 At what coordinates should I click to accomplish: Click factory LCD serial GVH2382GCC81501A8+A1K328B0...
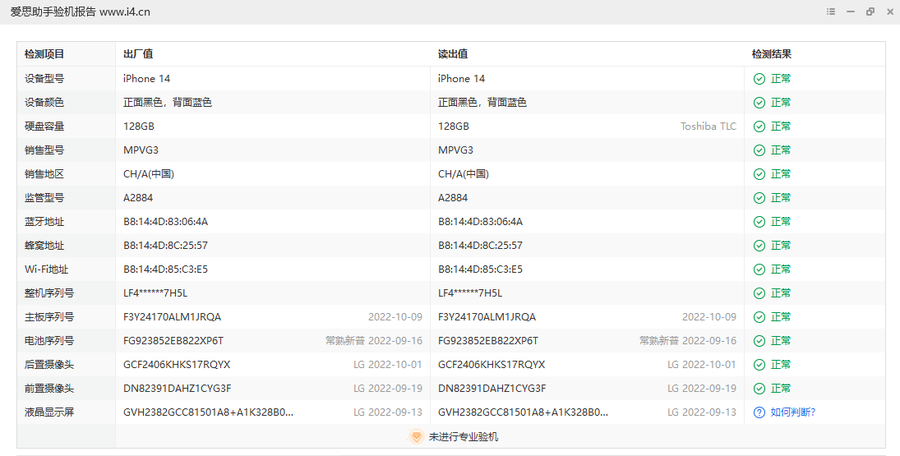click(x=208, y=412)
